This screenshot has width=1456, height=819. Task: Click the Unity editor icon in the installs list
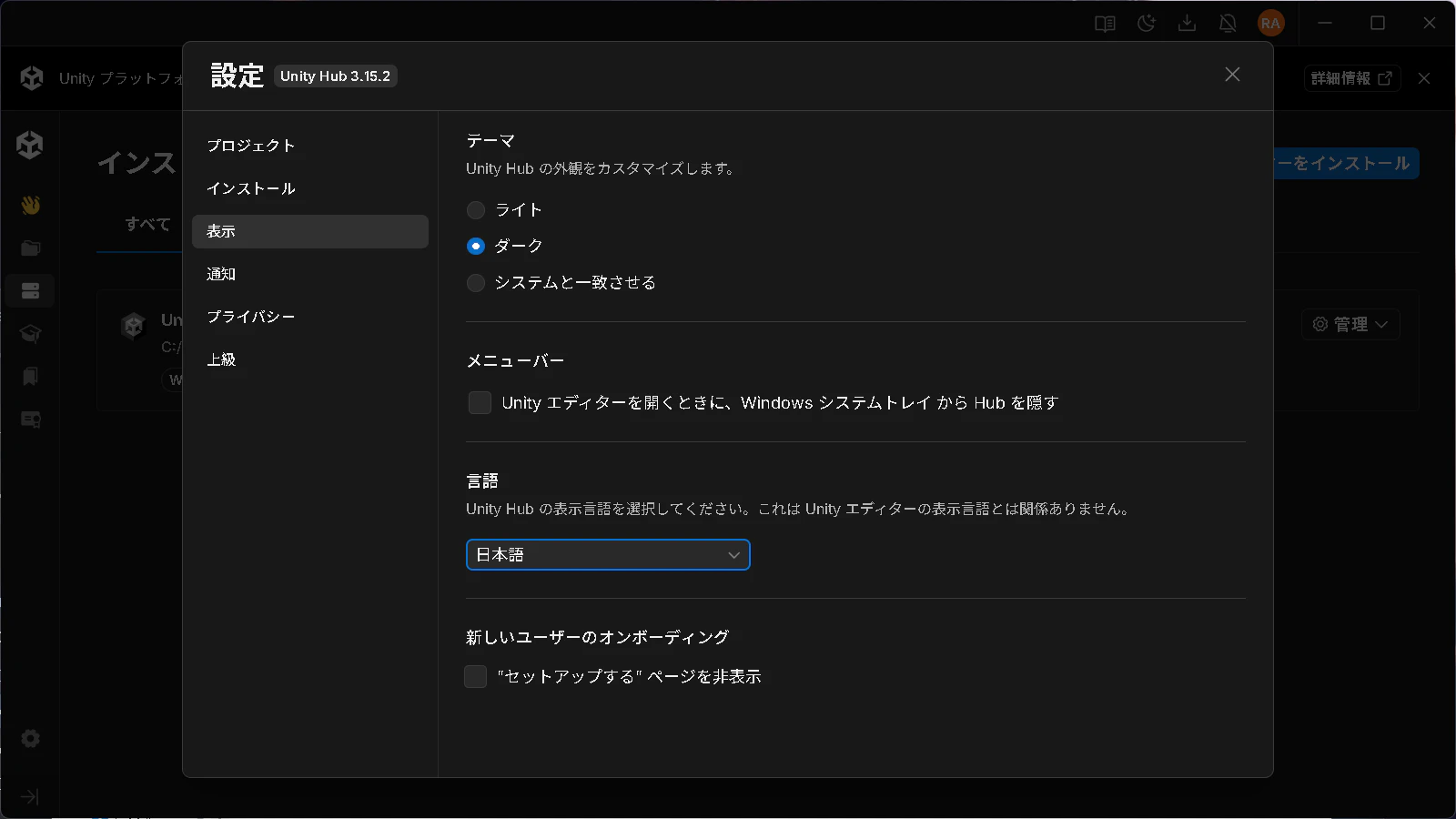(134, 325)
